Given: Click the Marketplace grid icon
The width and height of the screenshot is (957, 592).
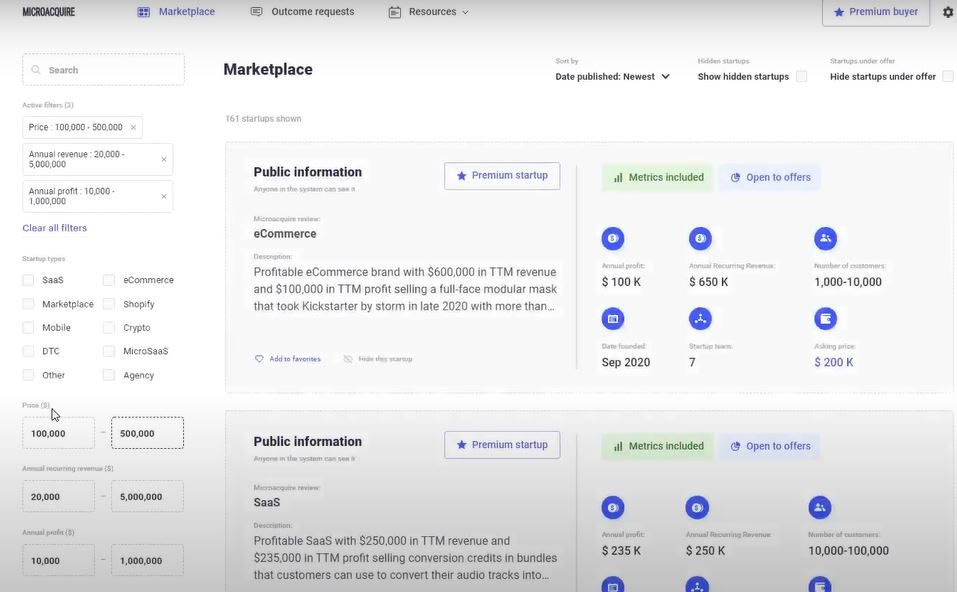Looking at the screenshot, I should [143, 12].
